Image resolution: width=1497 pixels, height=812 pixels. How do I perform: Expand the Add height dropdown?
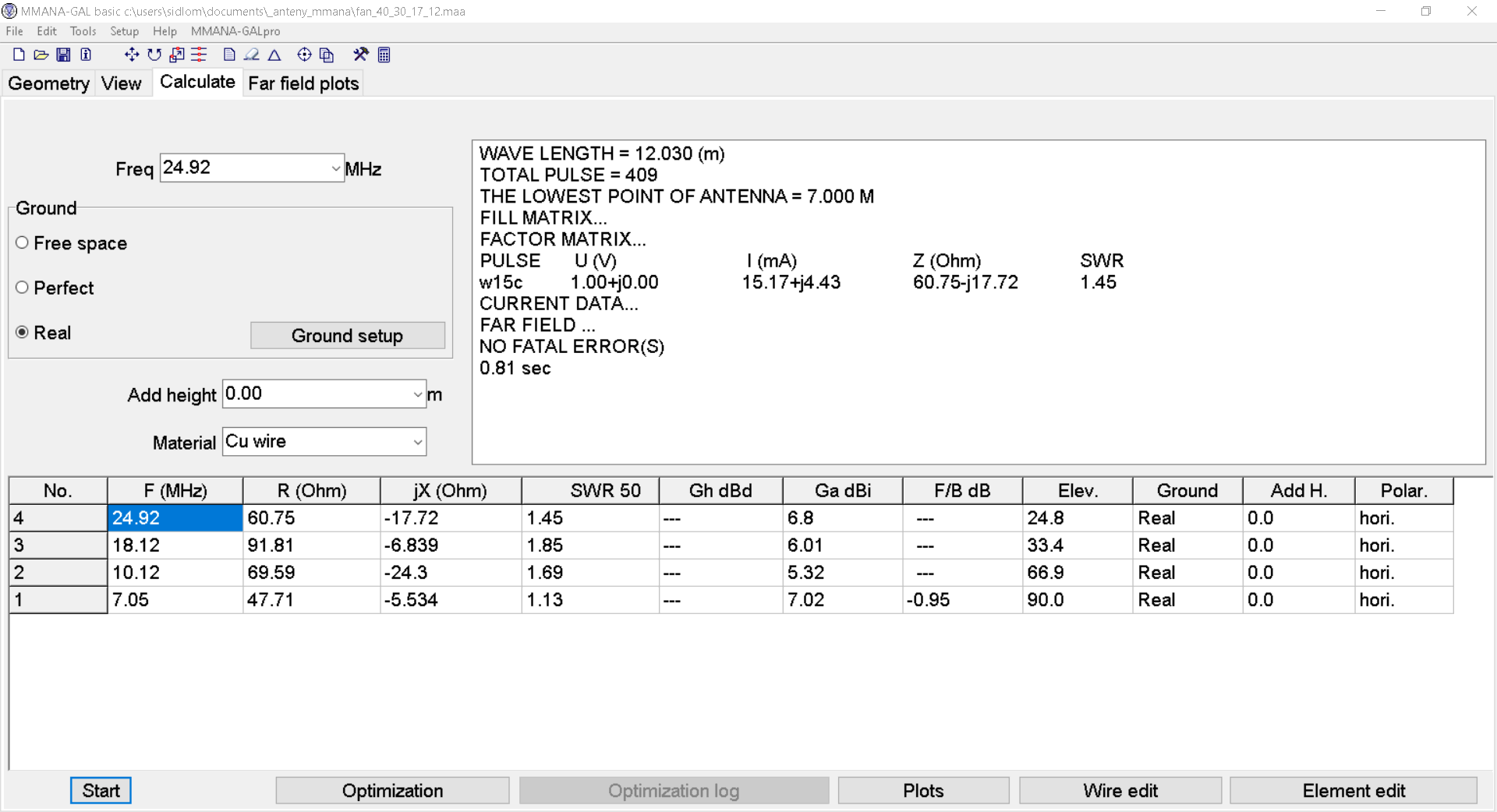(x=417, y=395)
